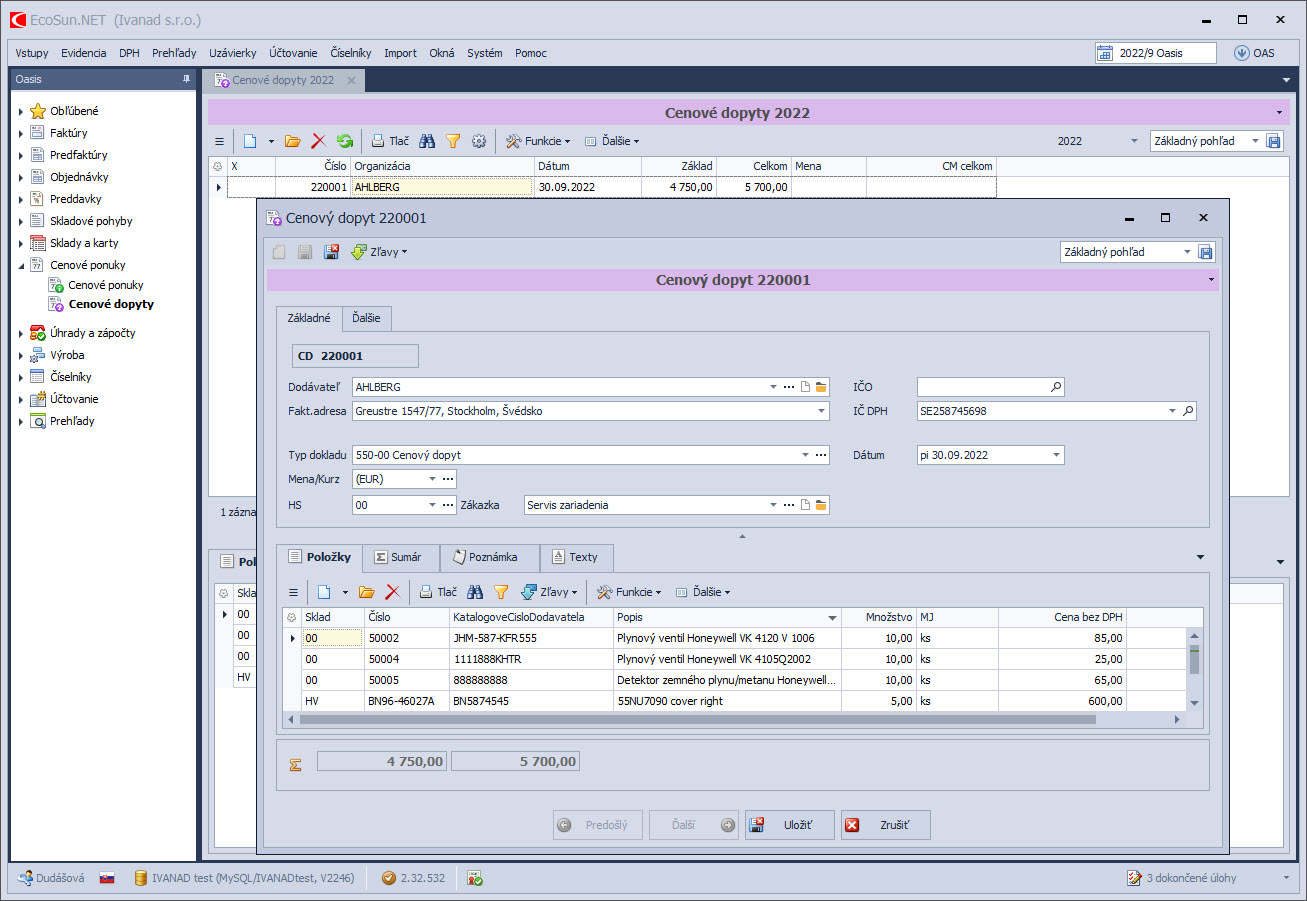Viewport: 1307px width, 901px height.
Task: Click magnifier icon in IČO field
Action: tap(1055, 387)
